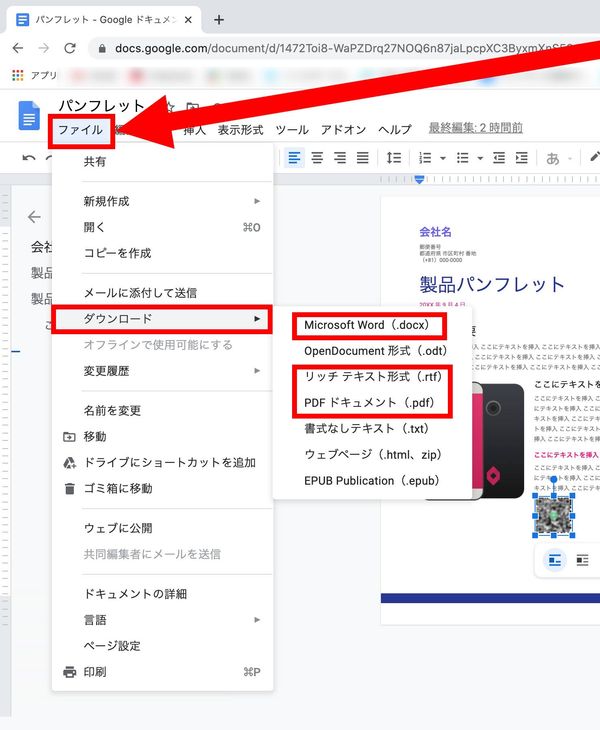Screen dimensions: 600x730
Task: Select コピーを作成 menu entry
Action: coord(162,253)
